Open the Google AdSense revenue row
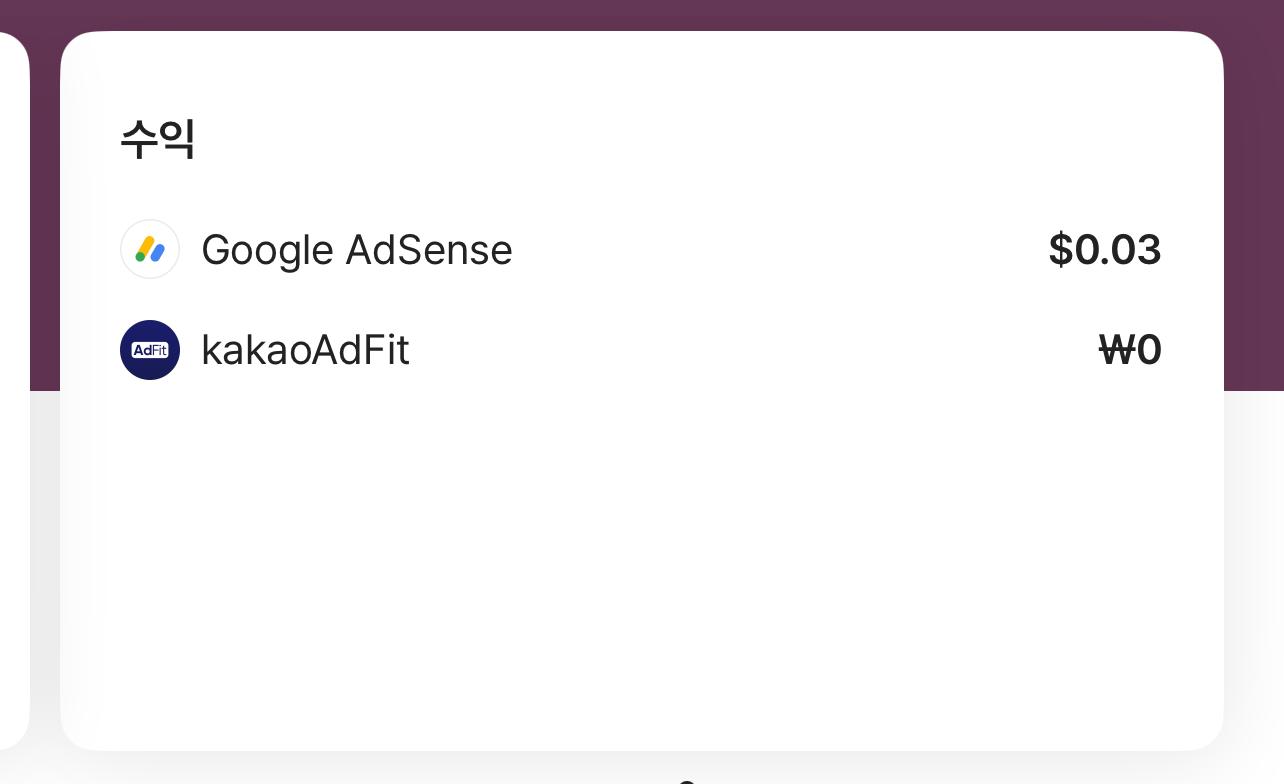This screenshot has height=784, width=1284. click(641, 249)
